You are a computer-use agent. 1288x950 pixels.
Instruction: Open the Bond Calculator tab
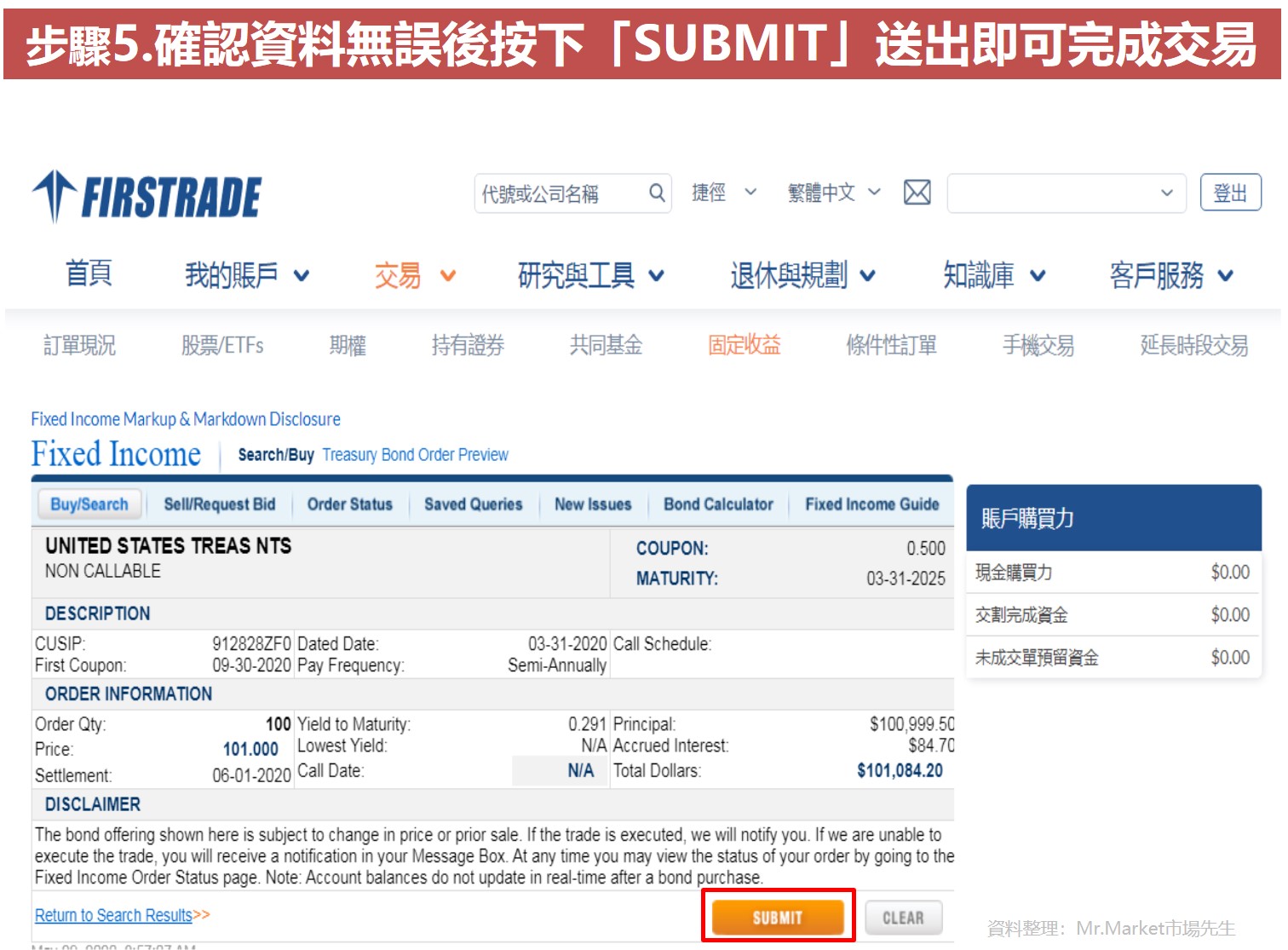click(719, 504)
